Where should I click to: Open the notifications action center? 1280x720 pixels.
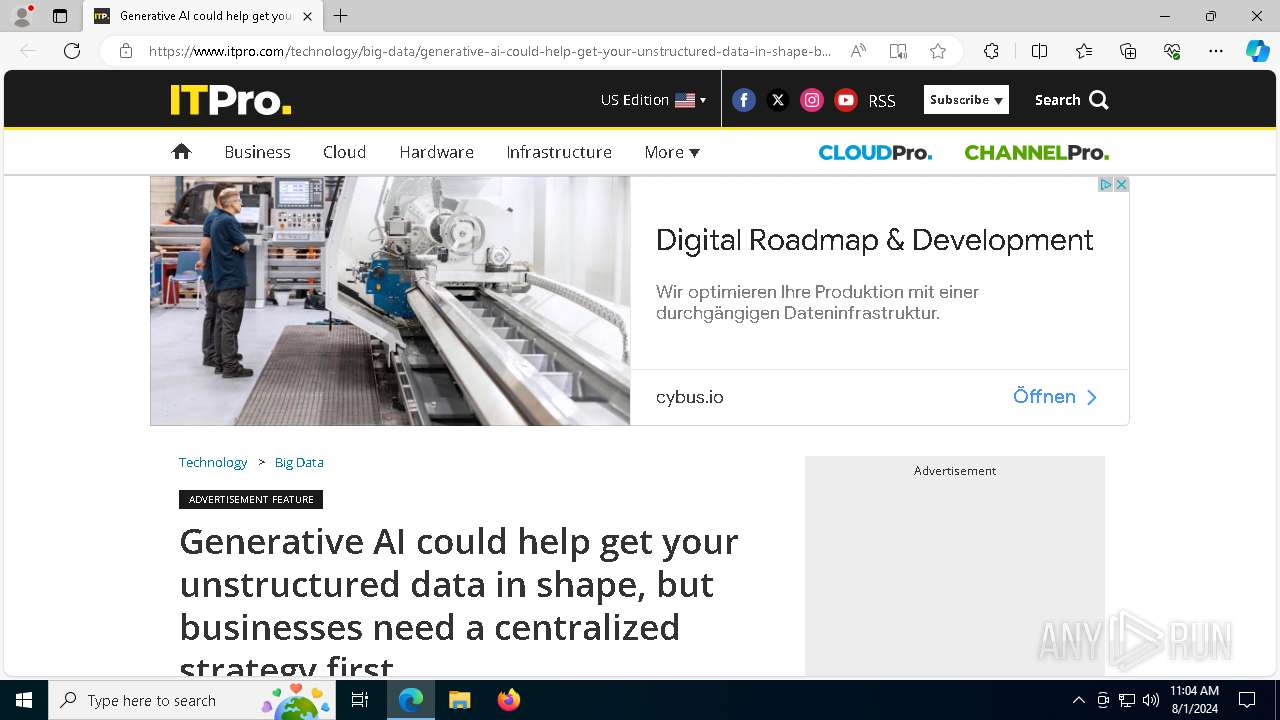[x=1247, y=700]
